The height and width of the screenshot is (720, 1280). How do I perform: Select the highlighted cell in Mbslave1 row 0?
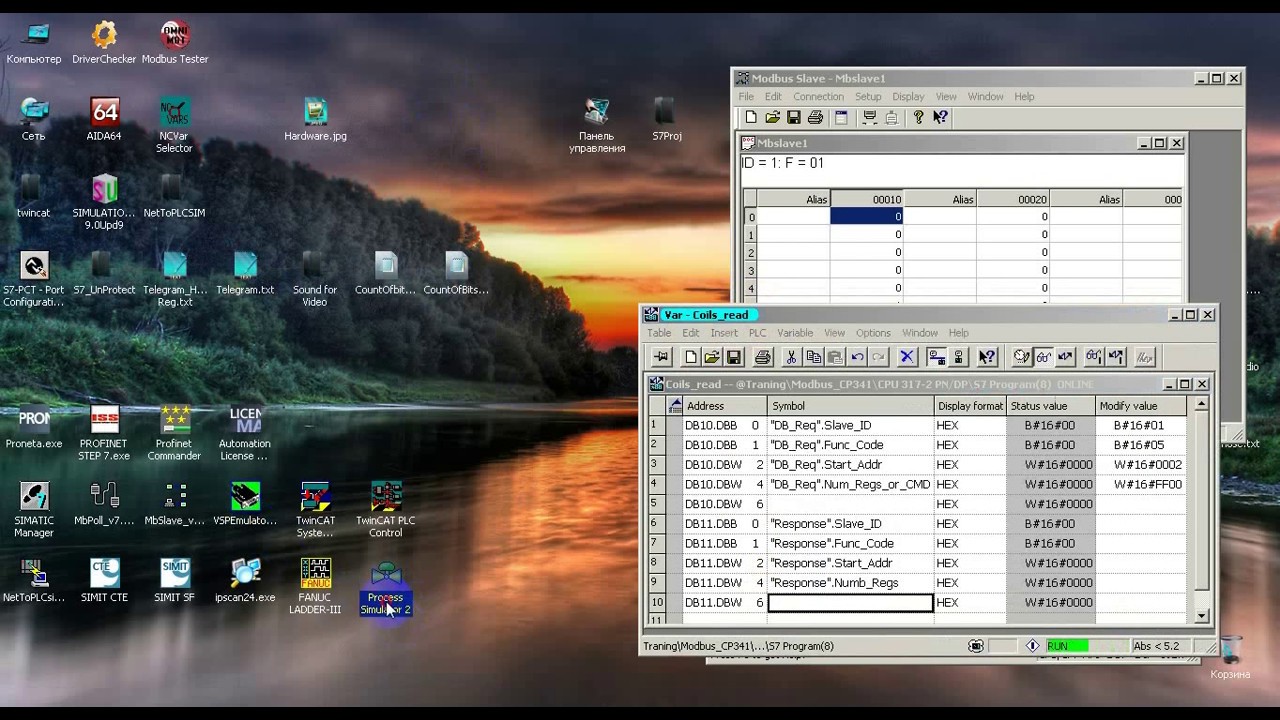[x=867, y=217]
